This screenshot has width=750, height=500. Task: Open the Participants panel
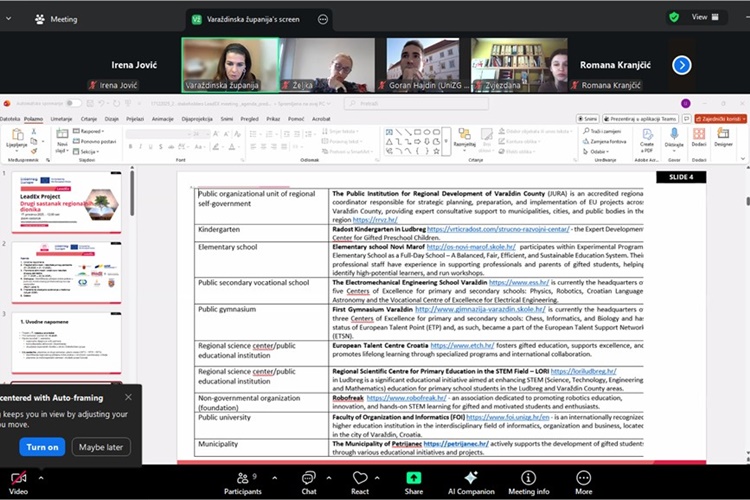pyautogui.click(x=242, y=478)
